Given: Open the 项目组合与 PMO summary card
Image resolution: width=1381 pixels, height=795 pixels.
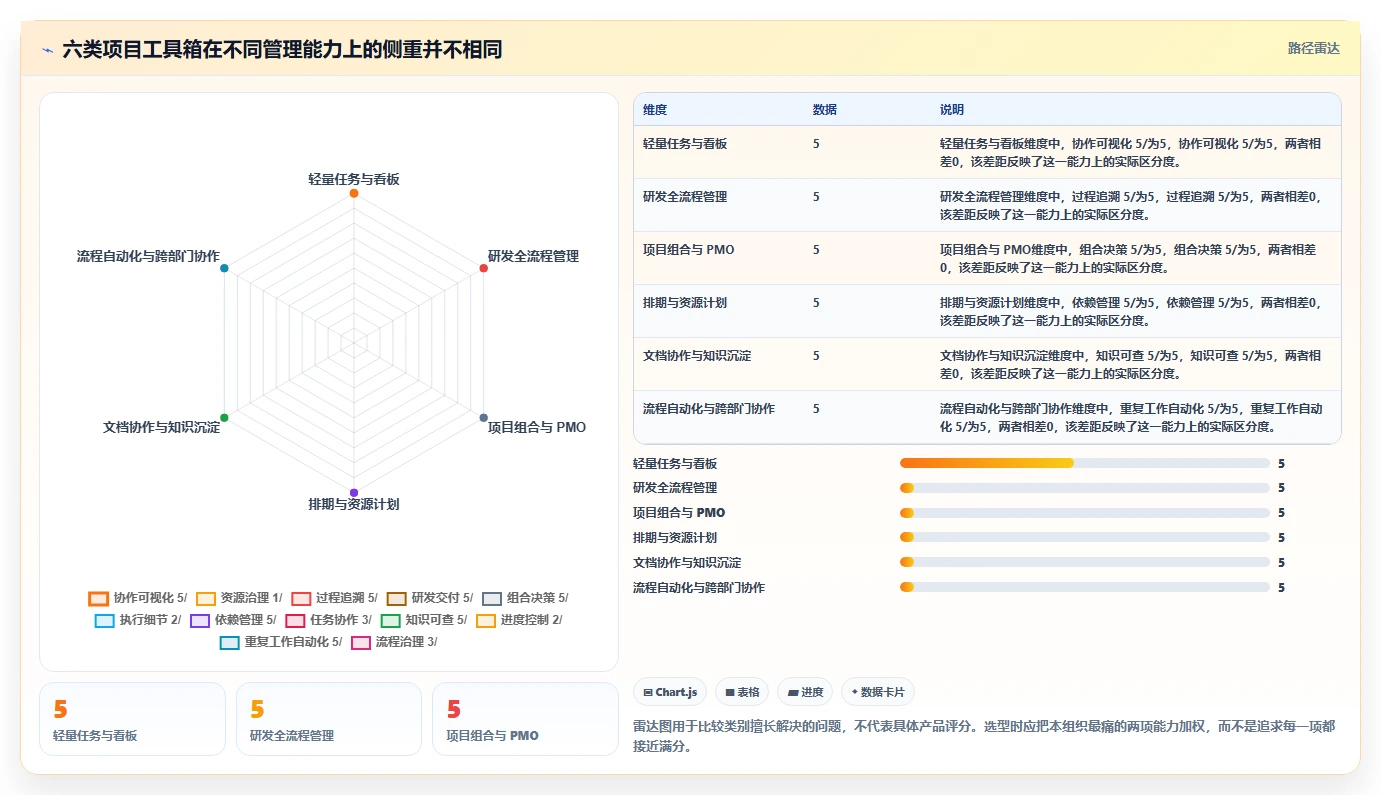Looking at the screenshot, I should tap(526, 719).
